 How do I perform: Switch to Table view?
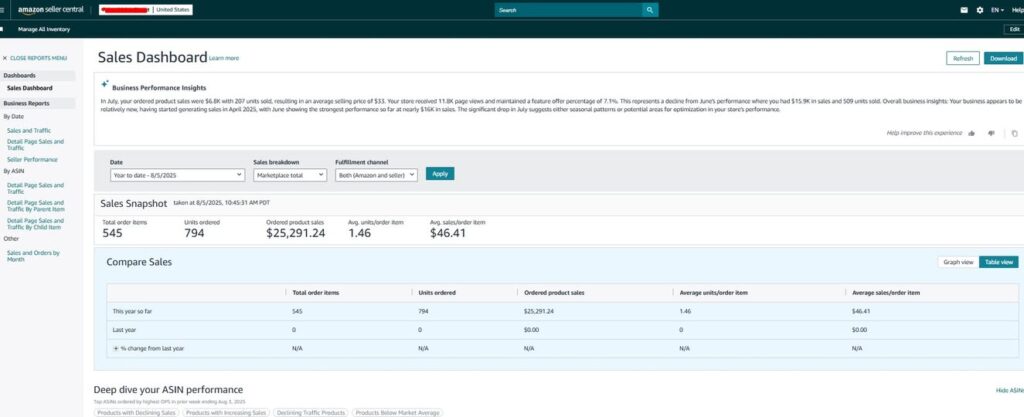click(999, 262)
